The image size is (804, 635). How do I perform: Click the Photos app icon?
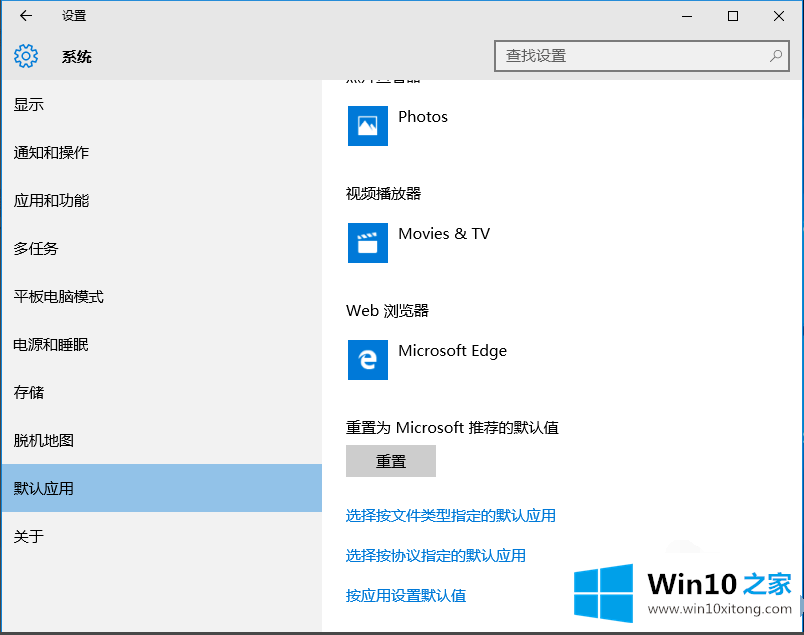[368, 126]
